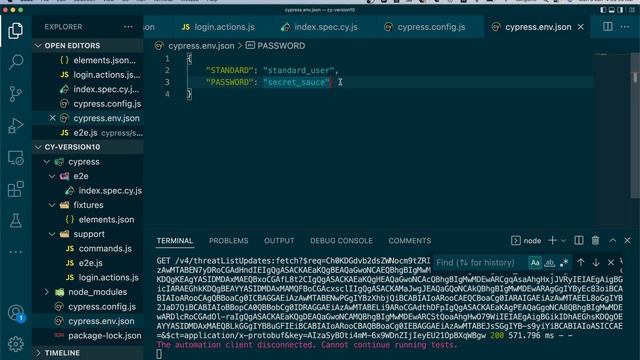
Task: Click the "standard_user" value on line 2
Action: pyautogui.click(x=299, y=70)
